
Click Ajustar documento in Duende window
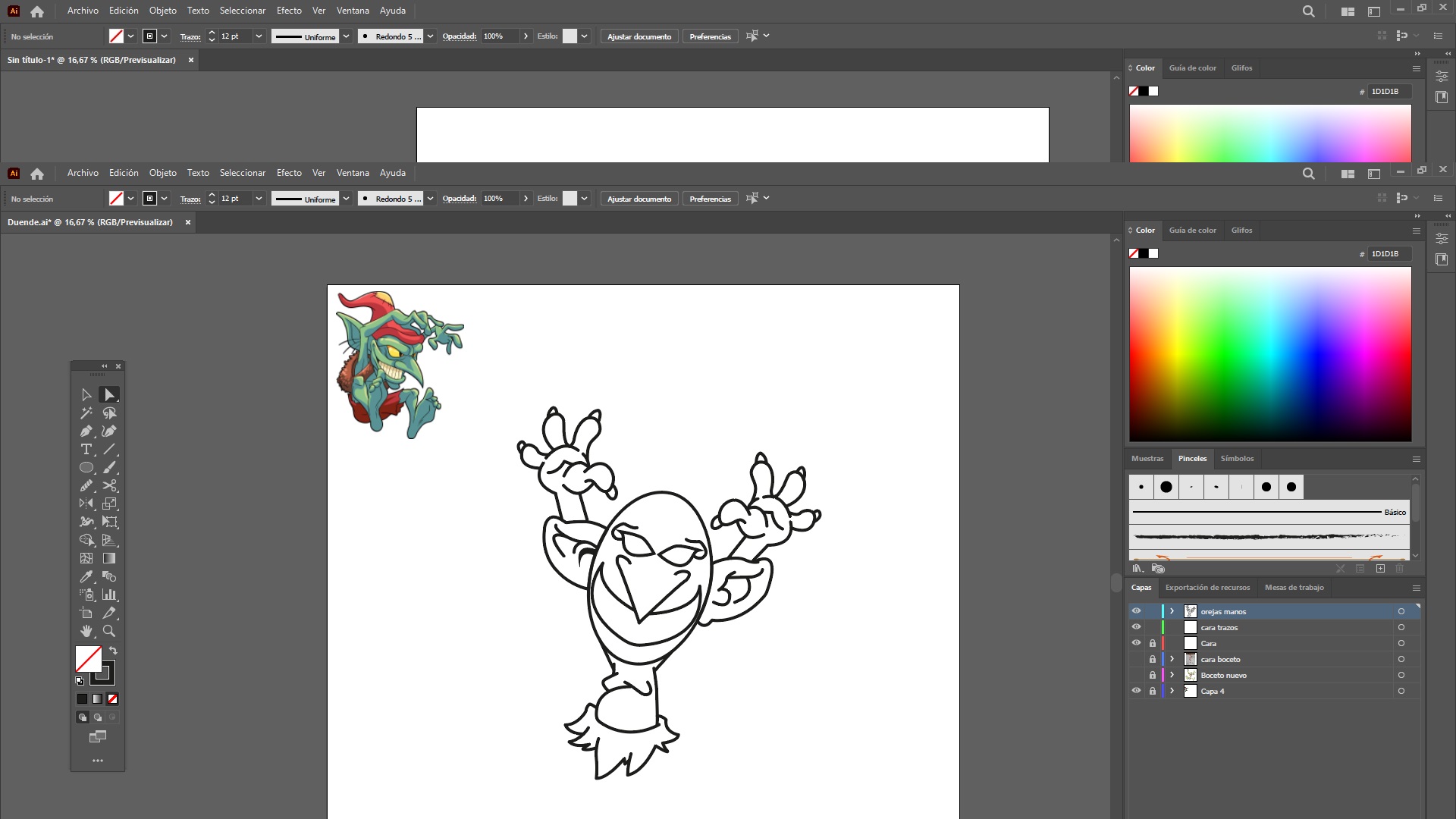[639, 199]
